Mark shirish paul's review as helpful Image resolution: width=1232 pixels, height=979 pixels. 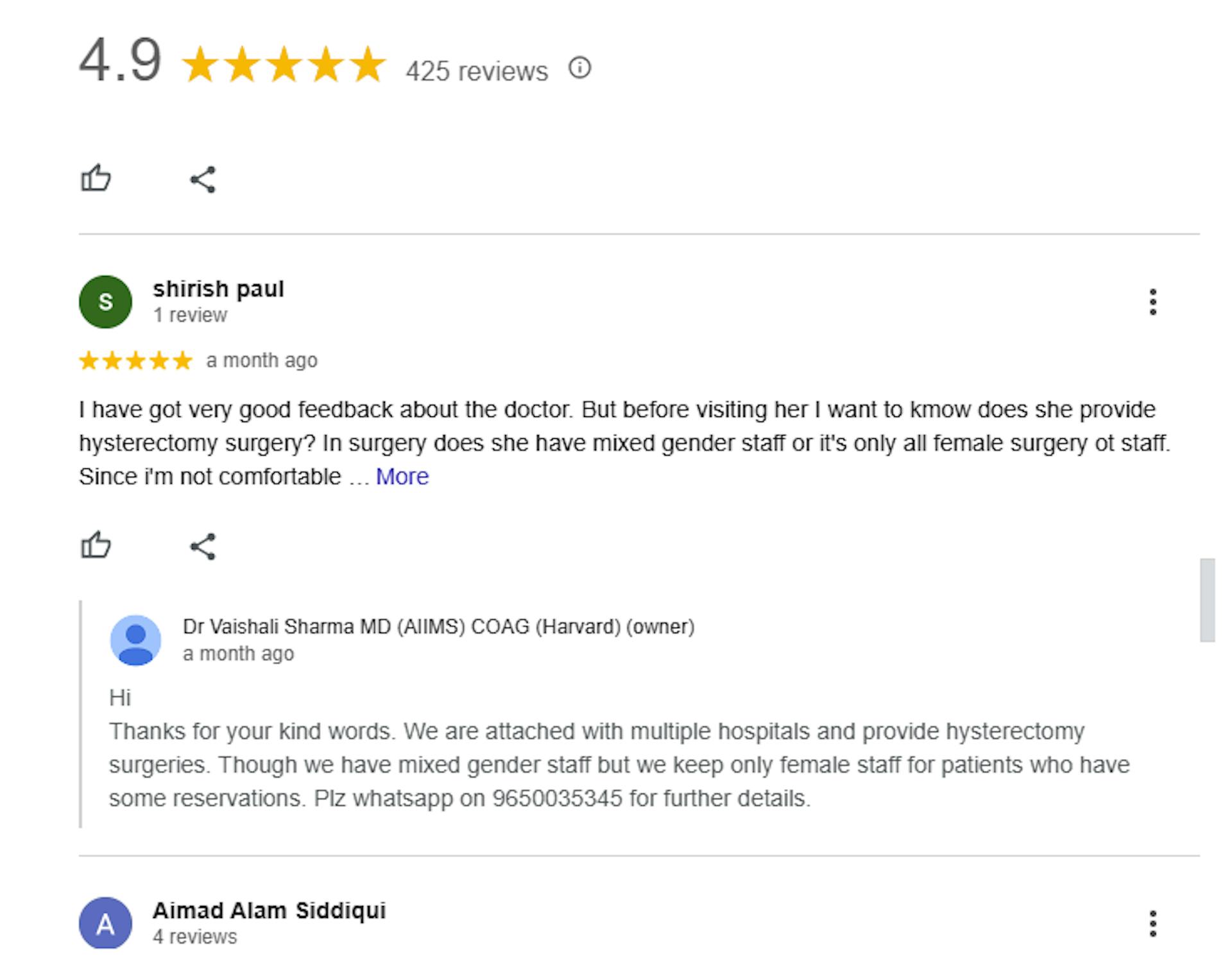pos(96,546)
